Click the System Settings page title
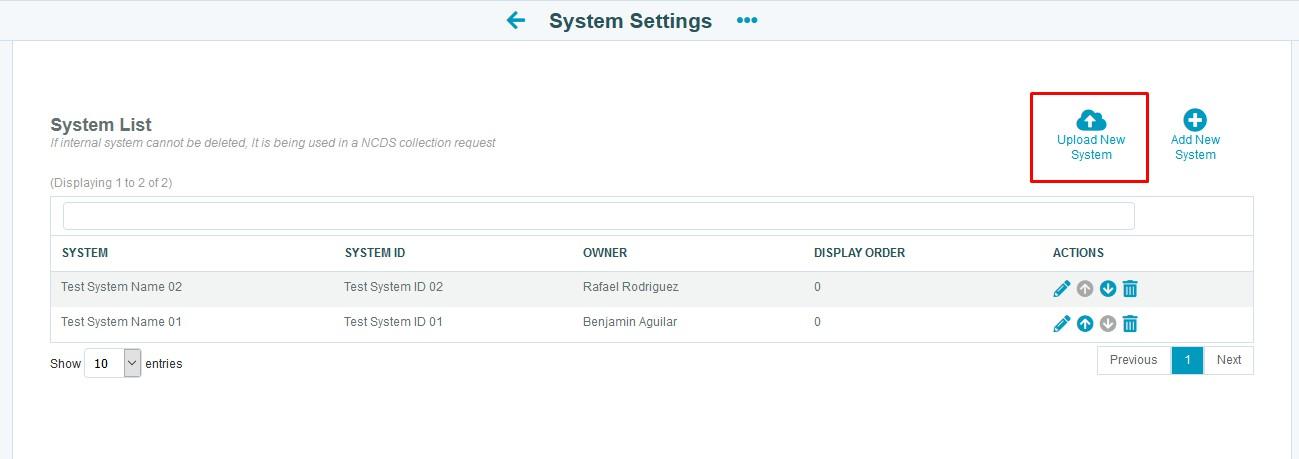This screenshot has height=459, width=1299. click(x=630, y=21)
